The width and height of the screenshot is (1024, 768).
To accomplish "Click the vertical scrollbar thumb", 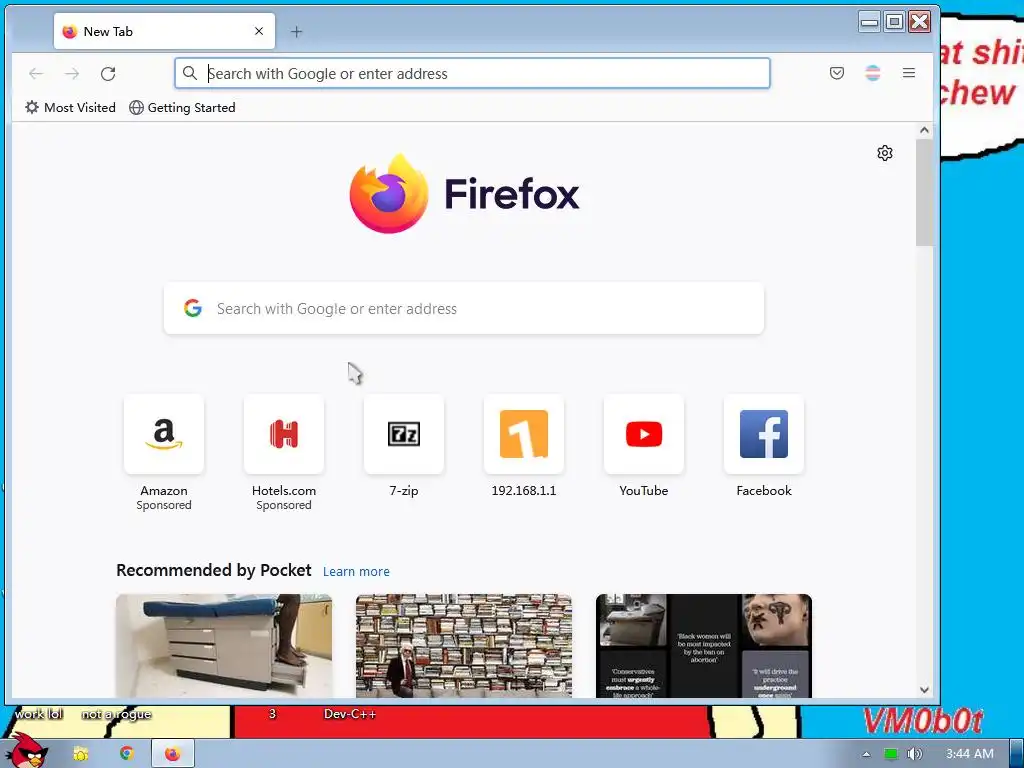I will [x=924, y=193].
